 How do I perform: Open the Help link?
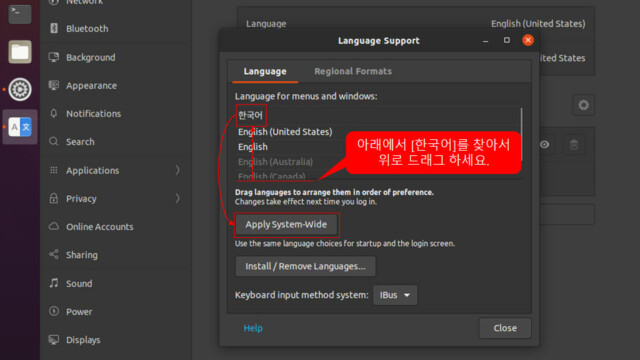pos(253,328)
